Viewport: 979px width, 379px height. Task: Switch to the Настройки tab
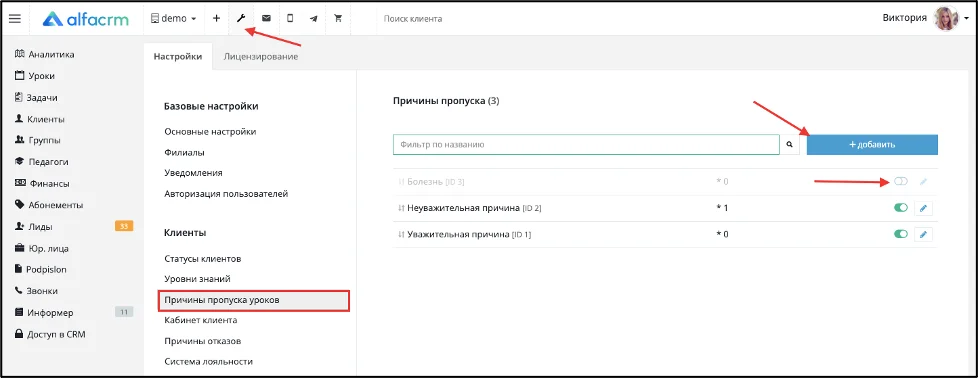[x=178, y=56]
